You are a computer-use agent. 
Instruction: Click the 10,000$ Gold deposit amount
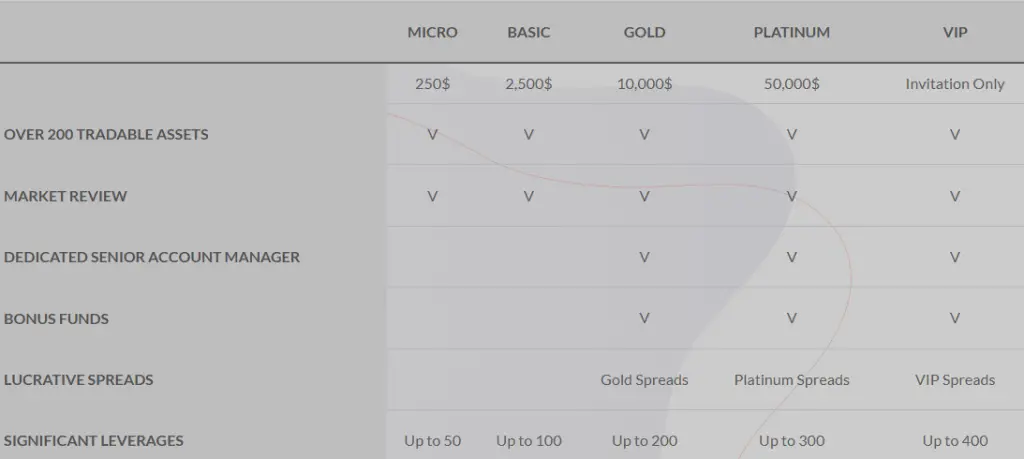coord(645,84)
